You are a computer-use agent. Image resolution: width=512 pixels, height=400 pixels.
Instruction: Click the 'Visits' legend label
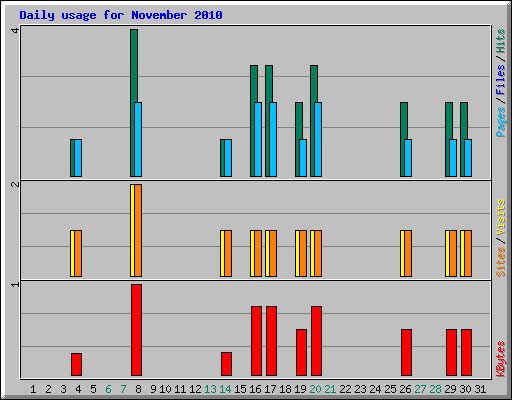click(x=500, y=217)
